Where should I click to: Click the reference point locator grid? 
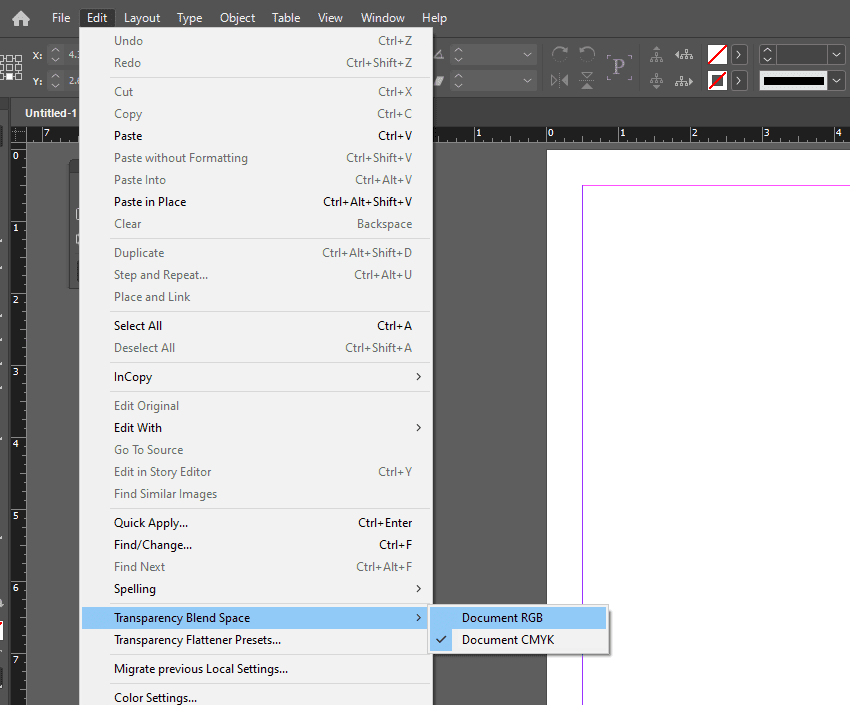point(11,67)
